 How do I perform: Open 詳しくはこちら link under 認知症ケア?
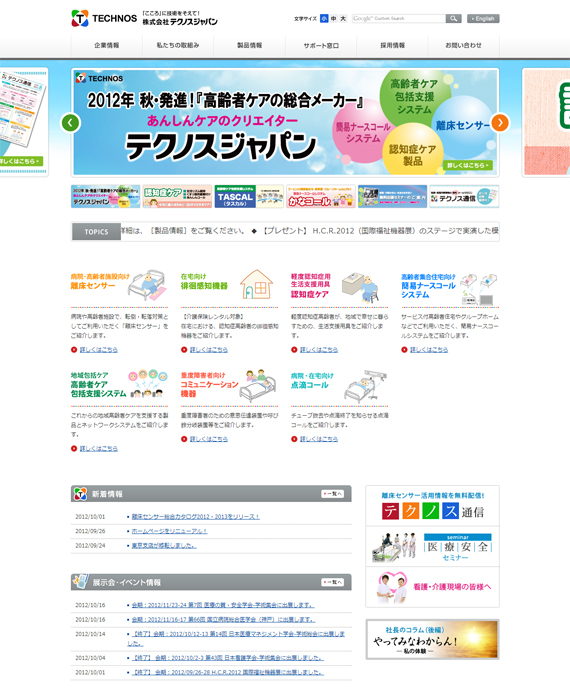click(319, 349)
